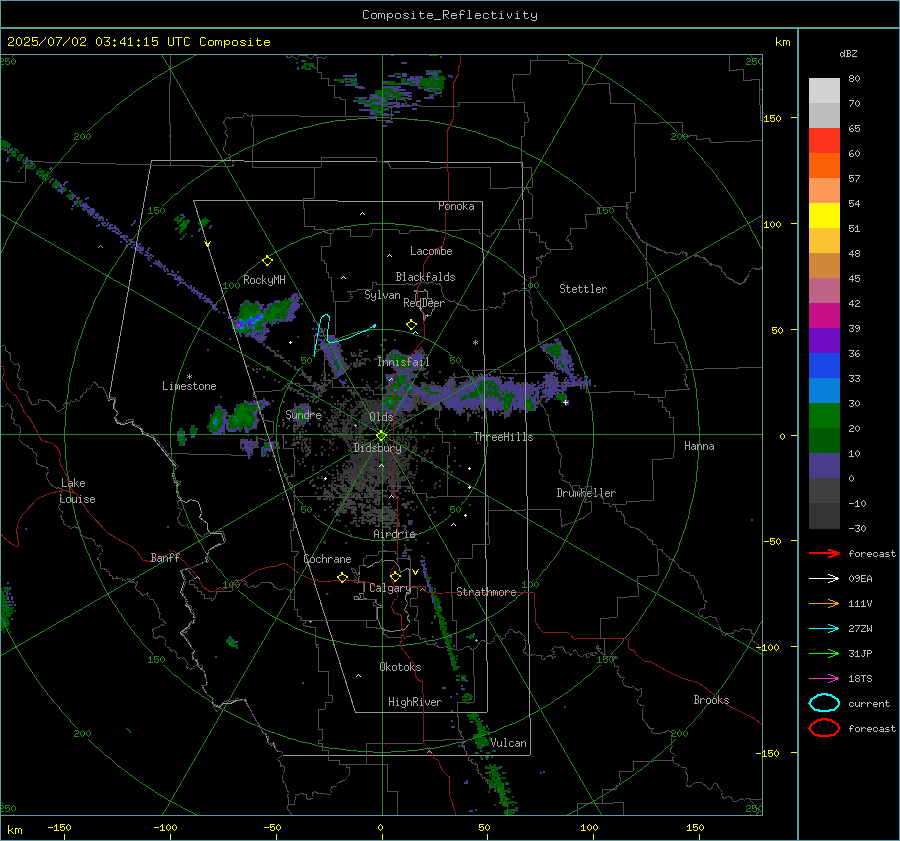Click the Blackfalds label
The width and height of the screenshot is (900, 841).
click(x=425, y=277)
